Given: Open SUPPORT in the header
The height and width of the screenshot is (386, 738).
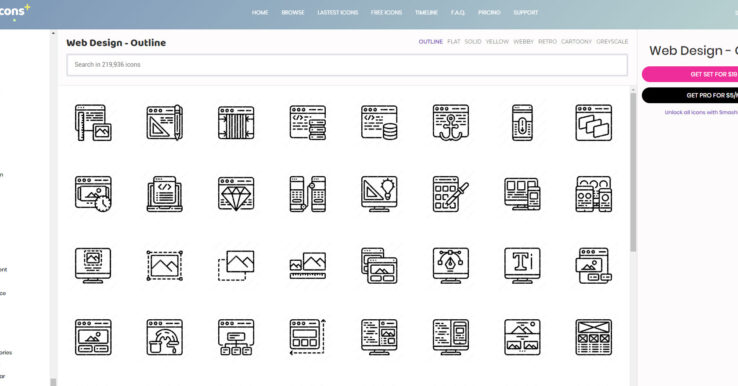Looking at the screenshot, I should (x=525, y=13).
